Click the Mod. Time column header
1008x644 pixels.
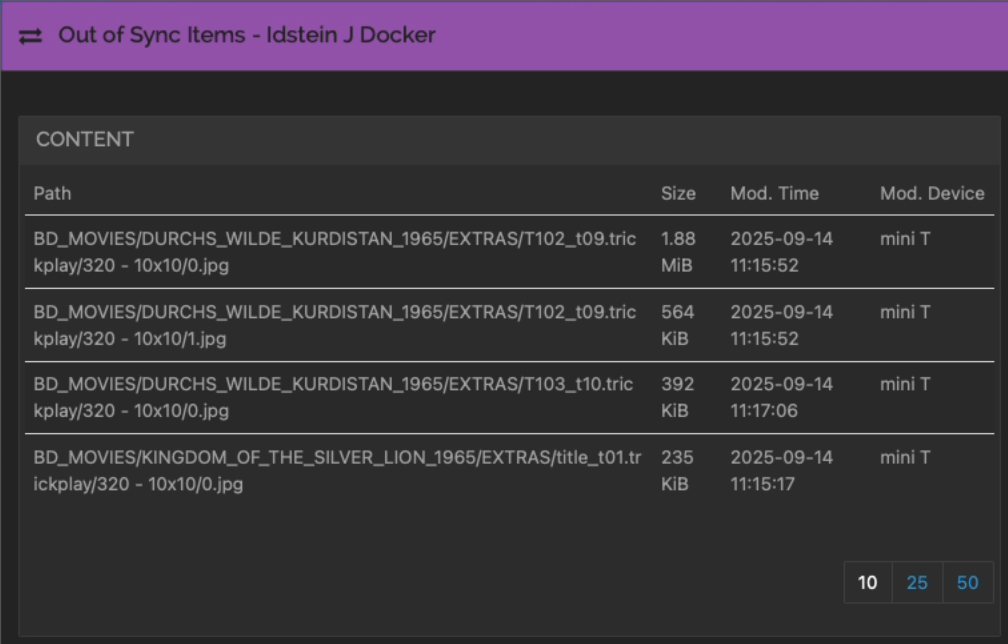[x=774, y=193]
